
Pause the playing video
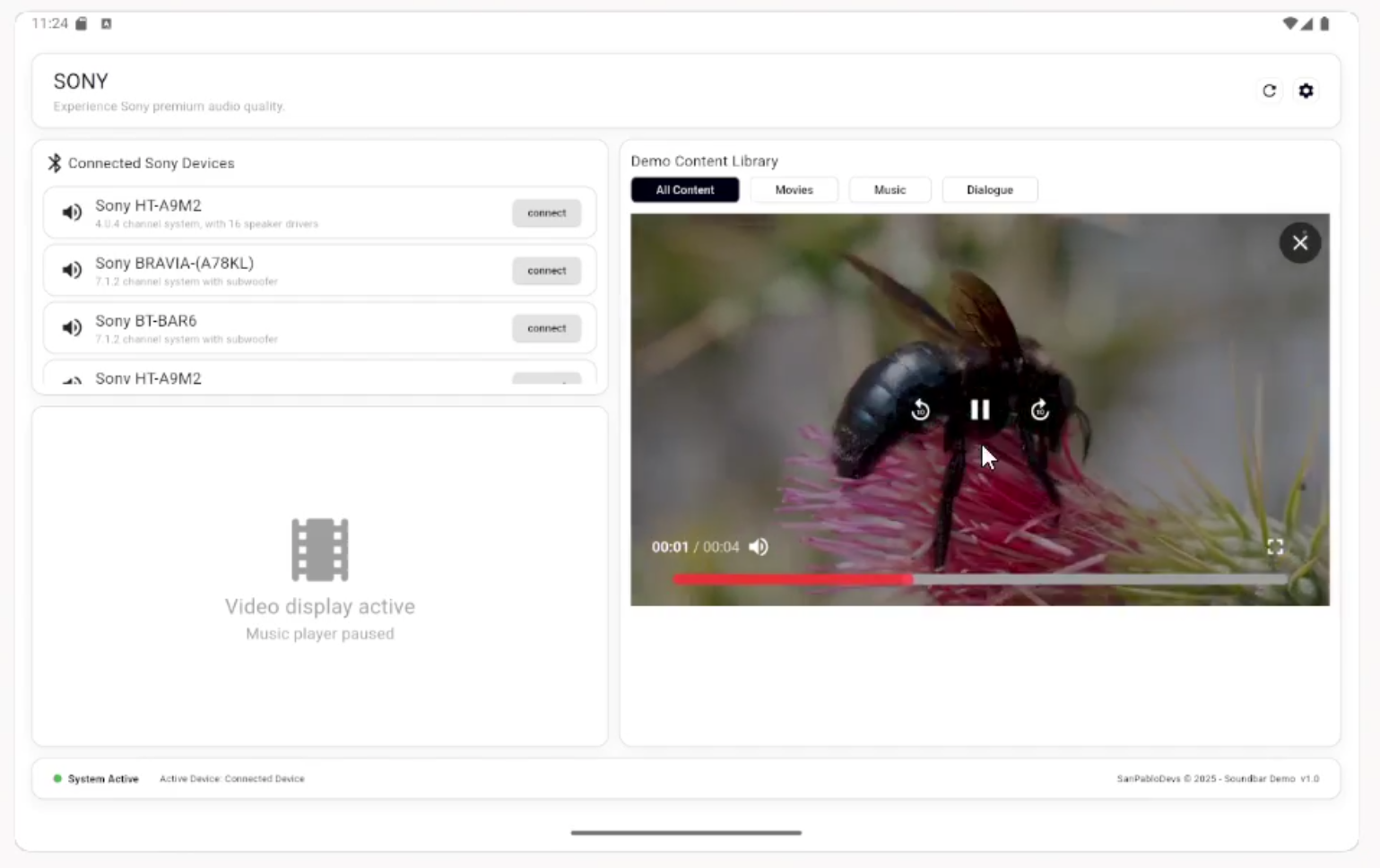pyautogui.click(x=979, y=410)
